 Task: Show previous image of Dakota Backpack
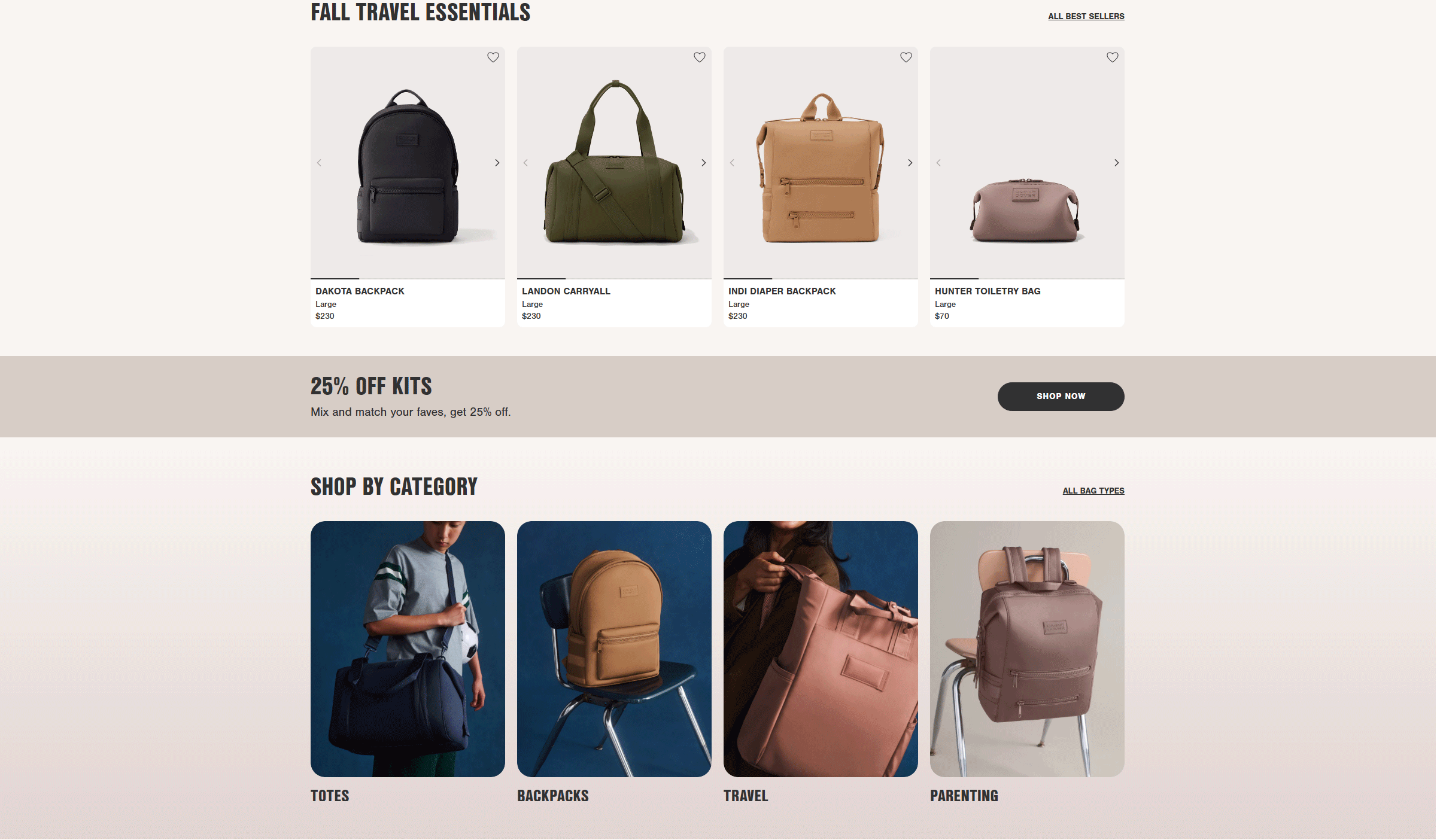click(x=319, y=163)
